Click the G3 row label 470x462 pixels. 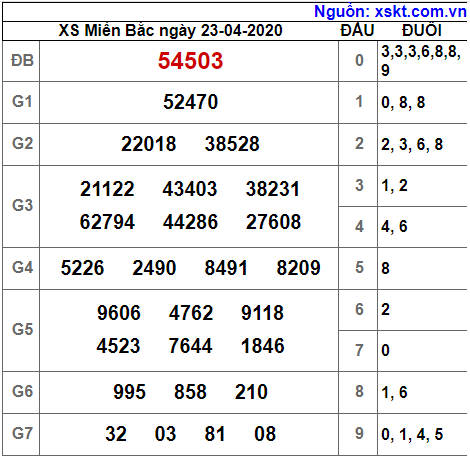coord(22,206)
